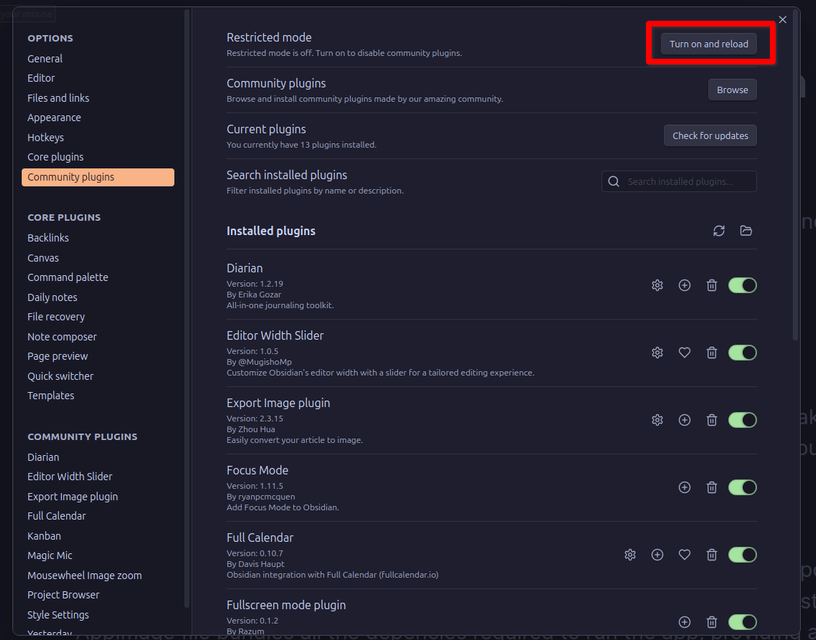
Task: Open Export Image plugin sidebar entry
Action: point(98,497)
